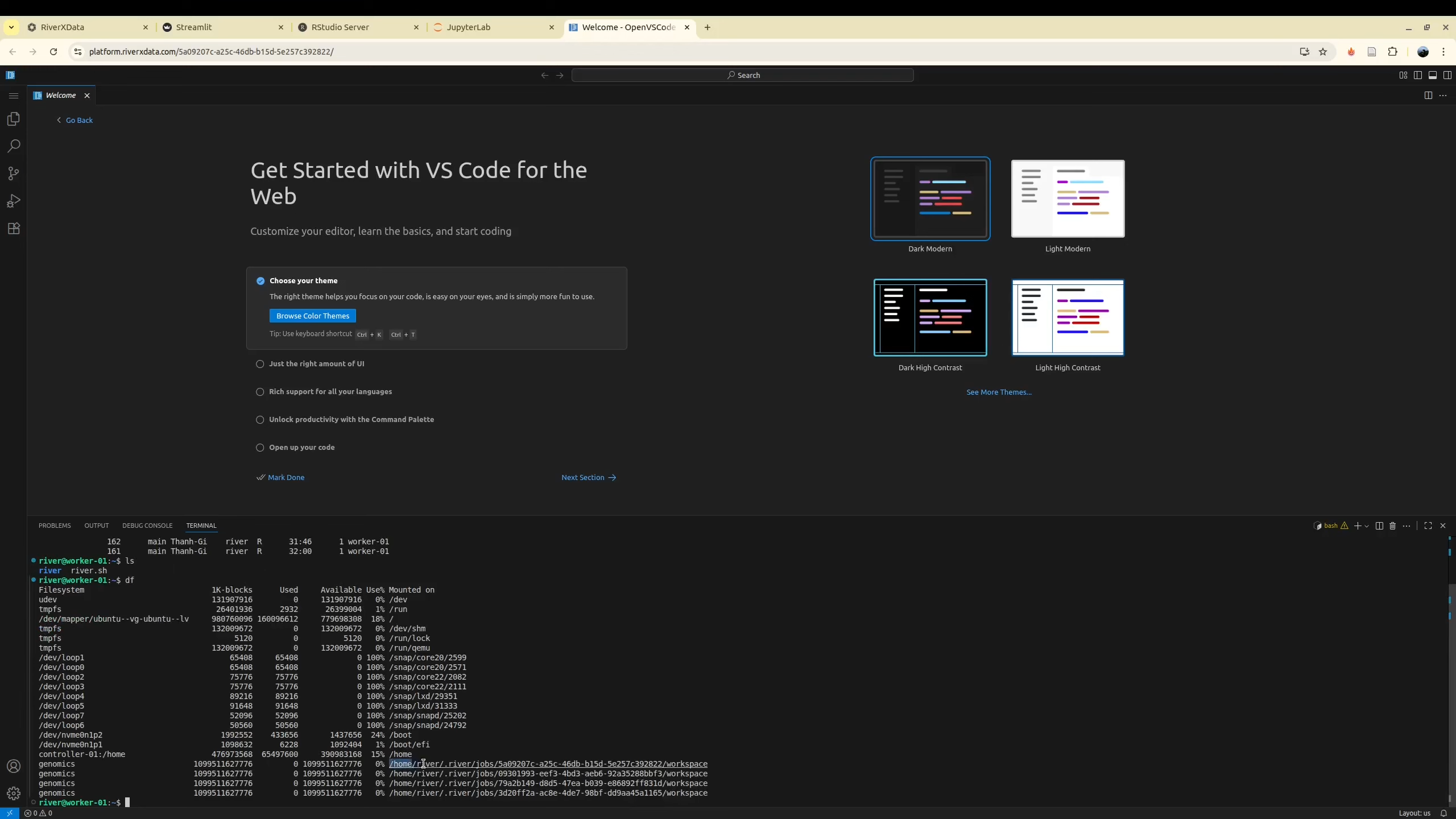The image size is (1456, 819).
Task: Open the Run and Debug view
Action: pos(14,201)
